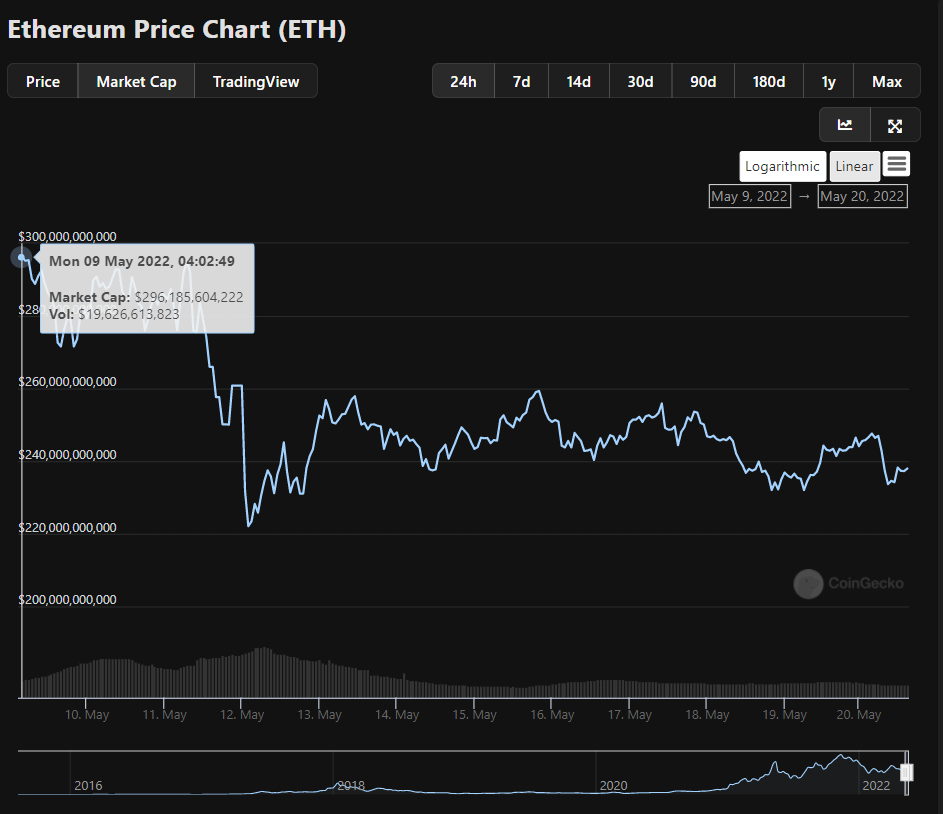Screen dimensions: 943x814
Task: Select the 7d time range
Action: (521, 81)
